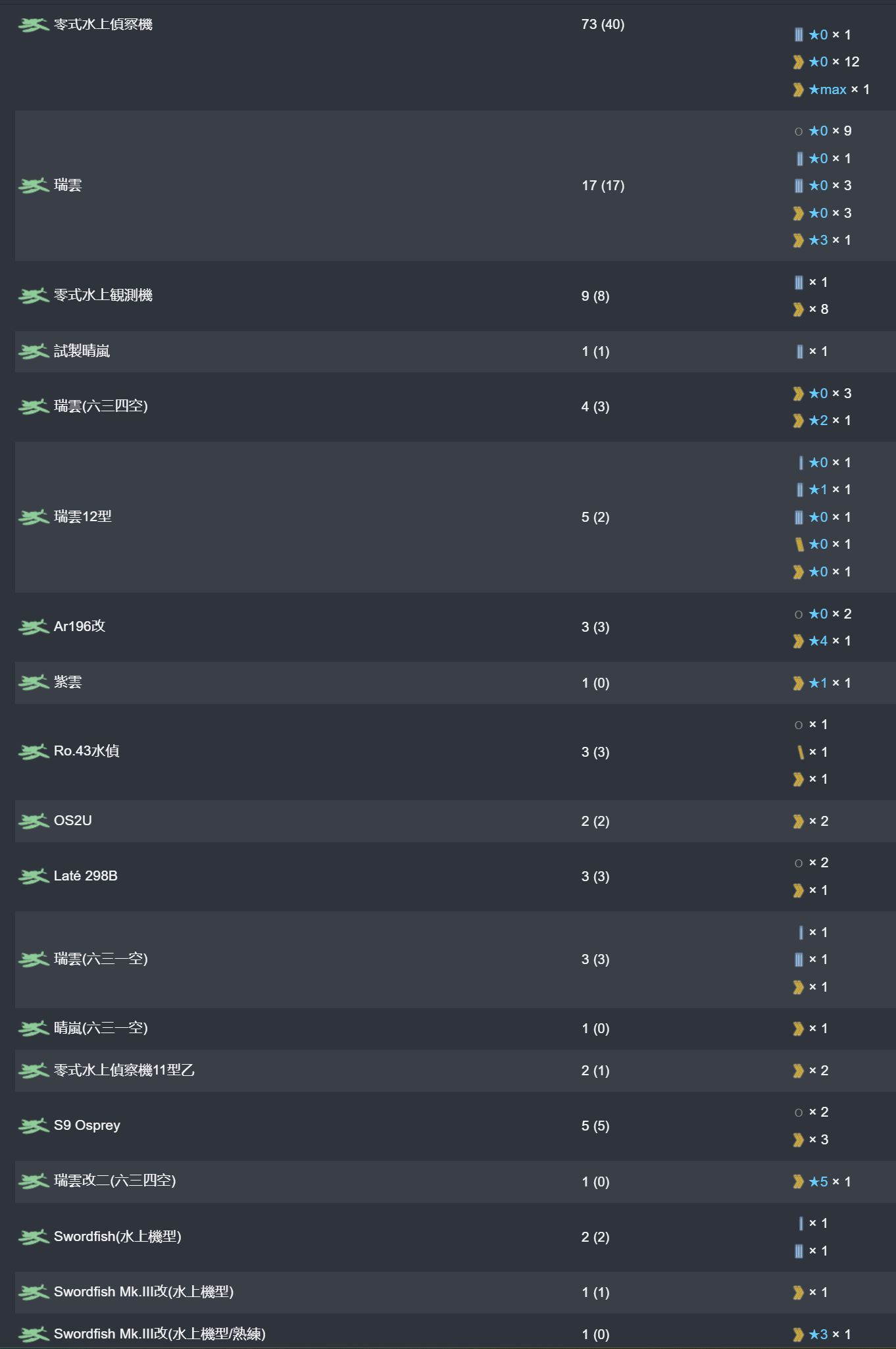Select the 瑞雲12型 equipment name
This screenshot has height=1349, width=896.
(83, 517)
